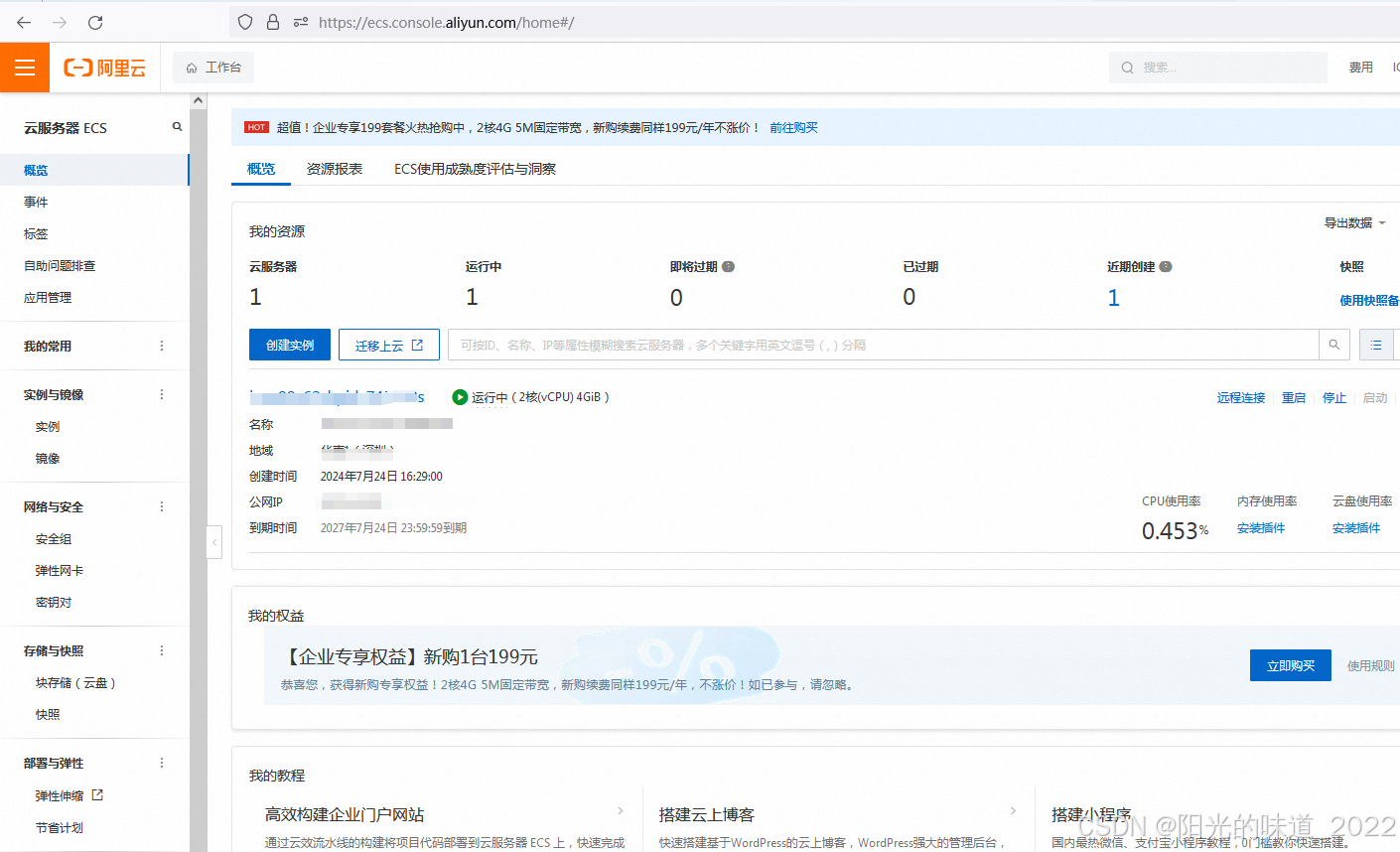The height and width of the screenshot is (852, 1400).
Task: Click 停止 to stop the instance
Action: tap(1334, 398)
